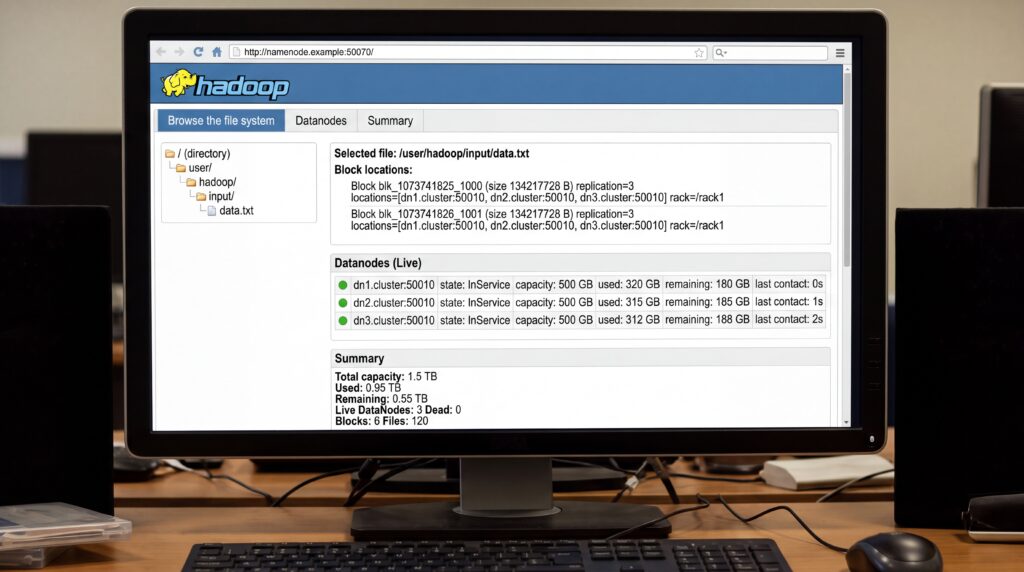This screenshot has height=572, width=1024.
Task: Reload the page with refresh icon
Action: 198,52
